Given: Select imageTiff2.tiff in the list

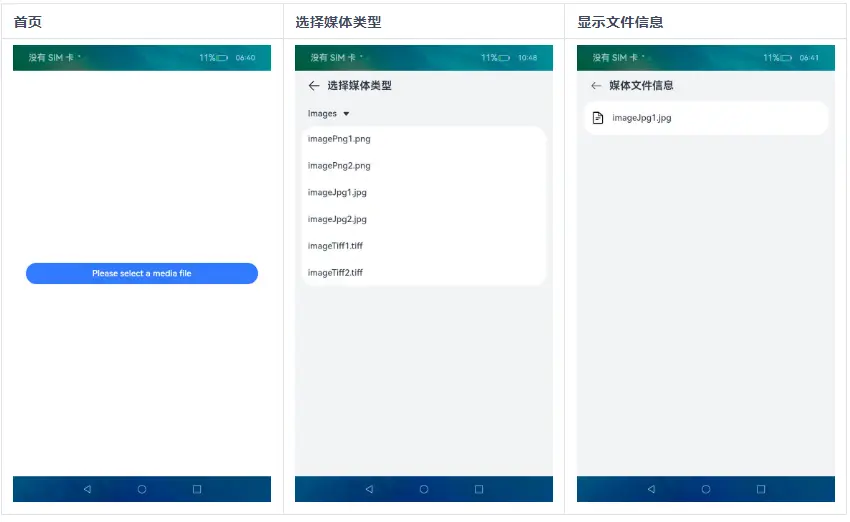Looking at the screenshot, I should [x=424, y=272].
